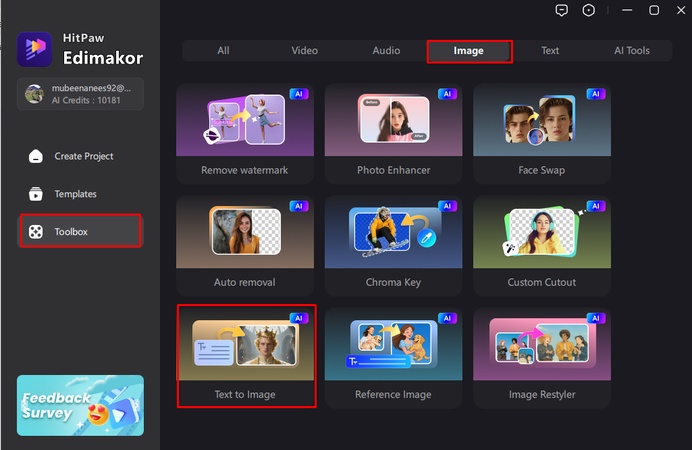Click the HitPaw Edimakor logo

(35, 47)
